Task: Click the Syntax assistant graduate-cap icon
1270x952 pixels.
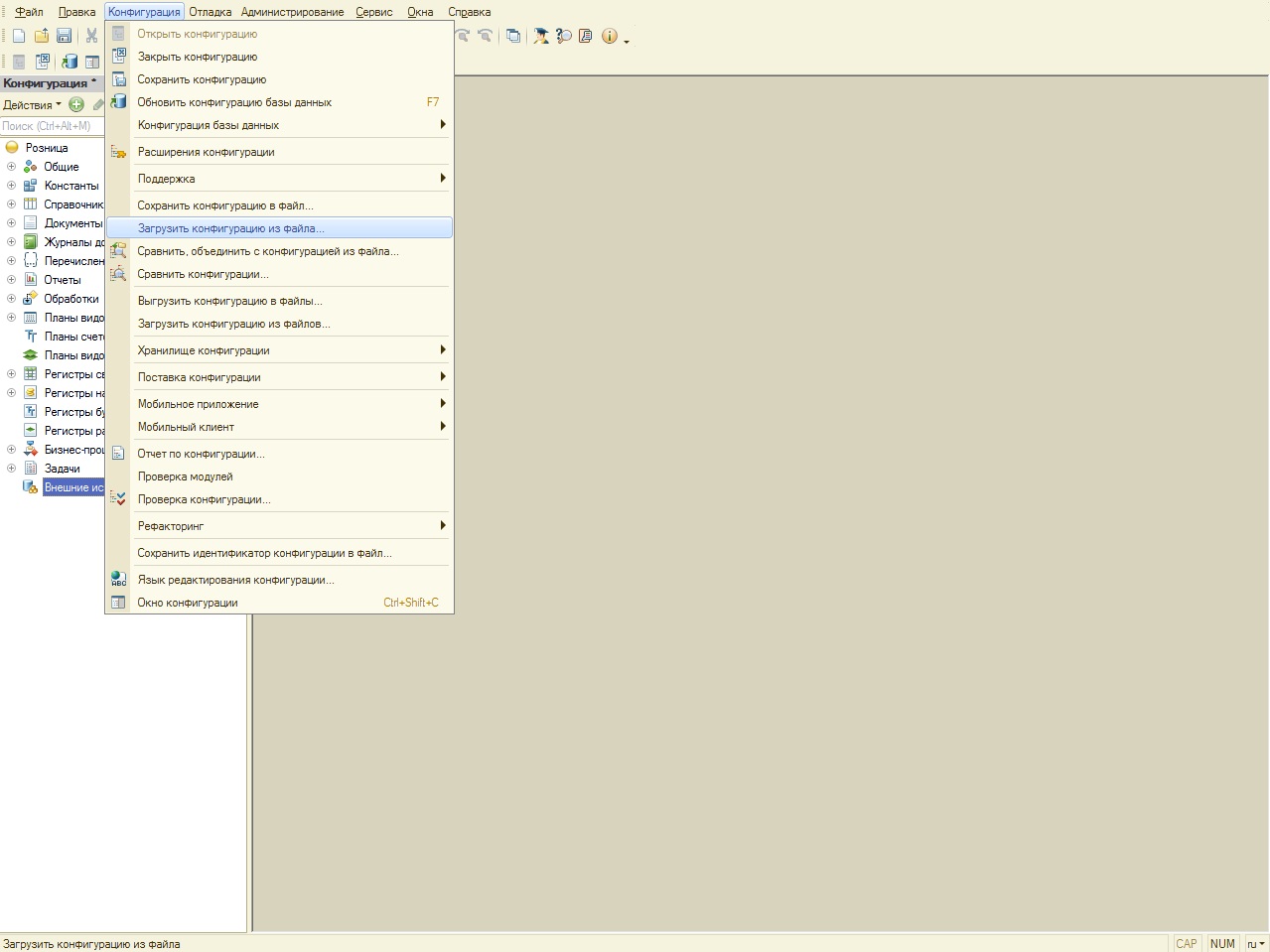Action: (x=541, y=36)
